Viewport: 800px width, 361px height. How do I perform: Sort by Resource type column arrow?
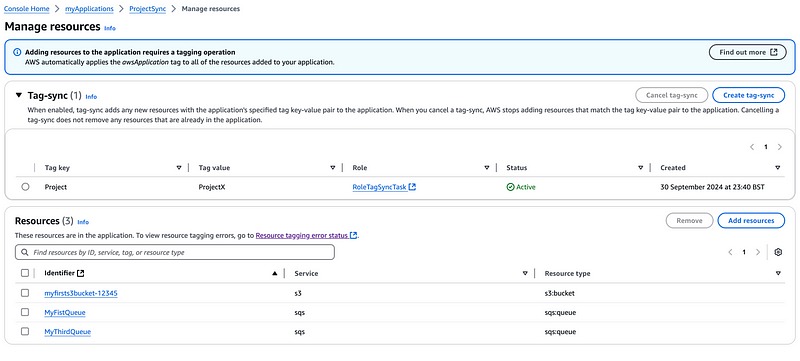(x=778, y=274)
